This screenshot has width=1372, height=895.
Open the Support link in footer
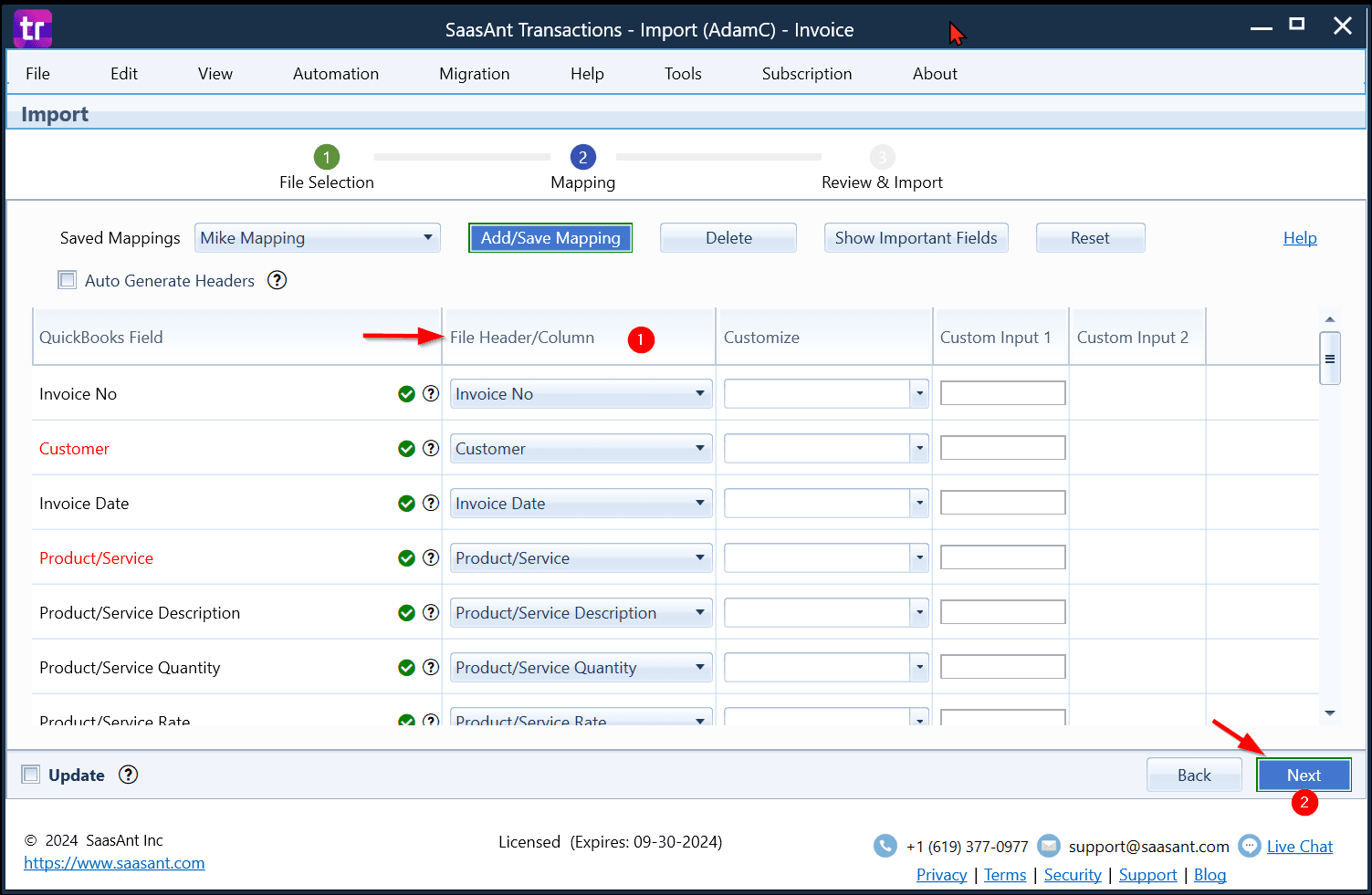tap(1147, 875)
